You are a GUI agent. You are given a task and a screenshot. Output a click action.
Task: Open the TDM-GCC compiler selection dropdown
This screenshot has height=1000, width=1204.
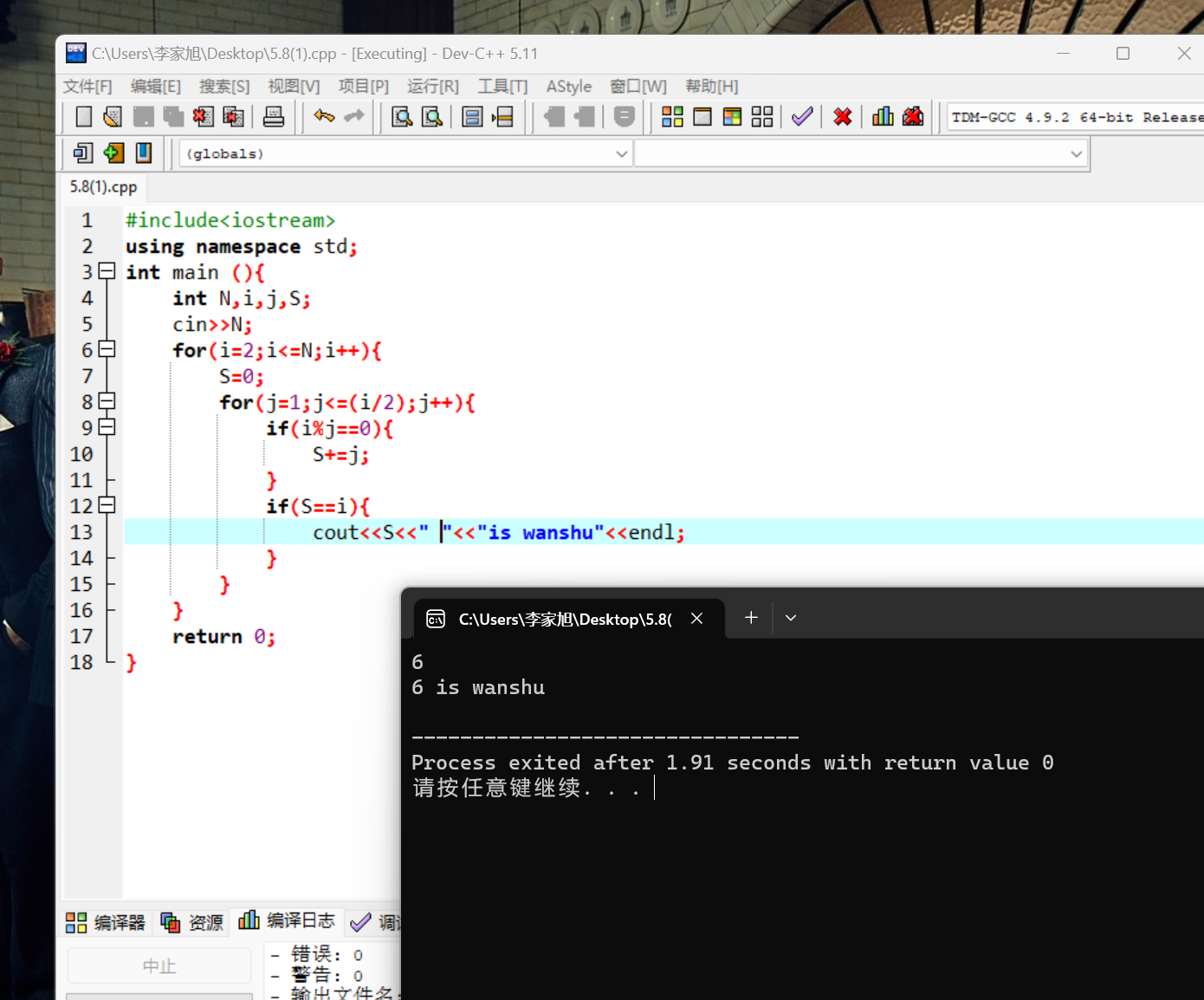[x=1074, y=117]
